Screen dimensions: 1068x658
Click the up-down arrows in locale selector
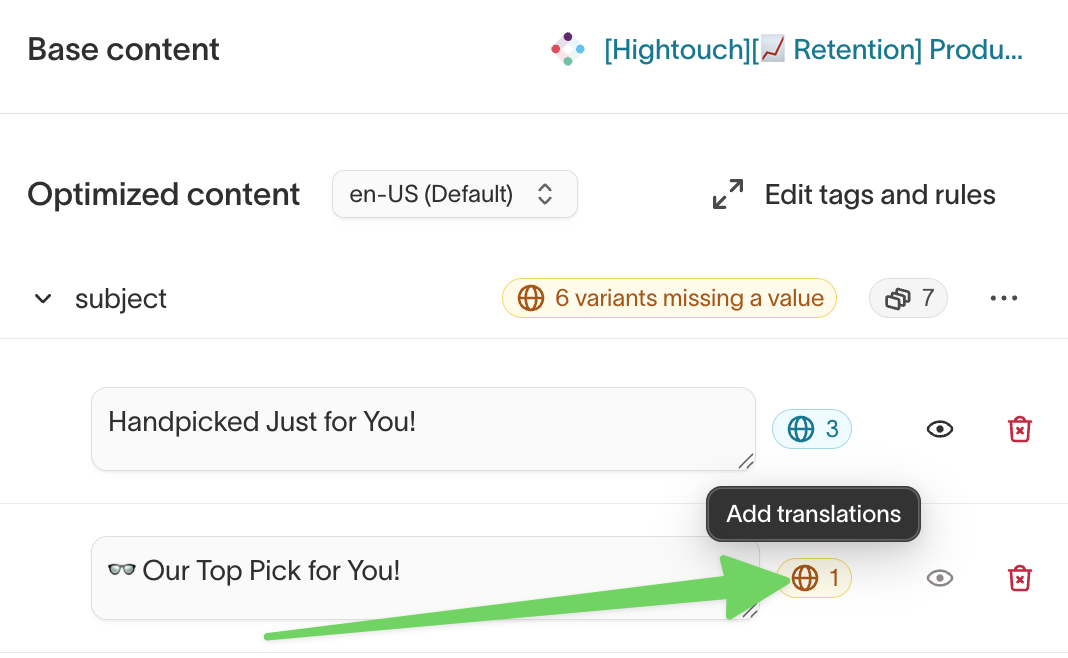pos(545,194)
